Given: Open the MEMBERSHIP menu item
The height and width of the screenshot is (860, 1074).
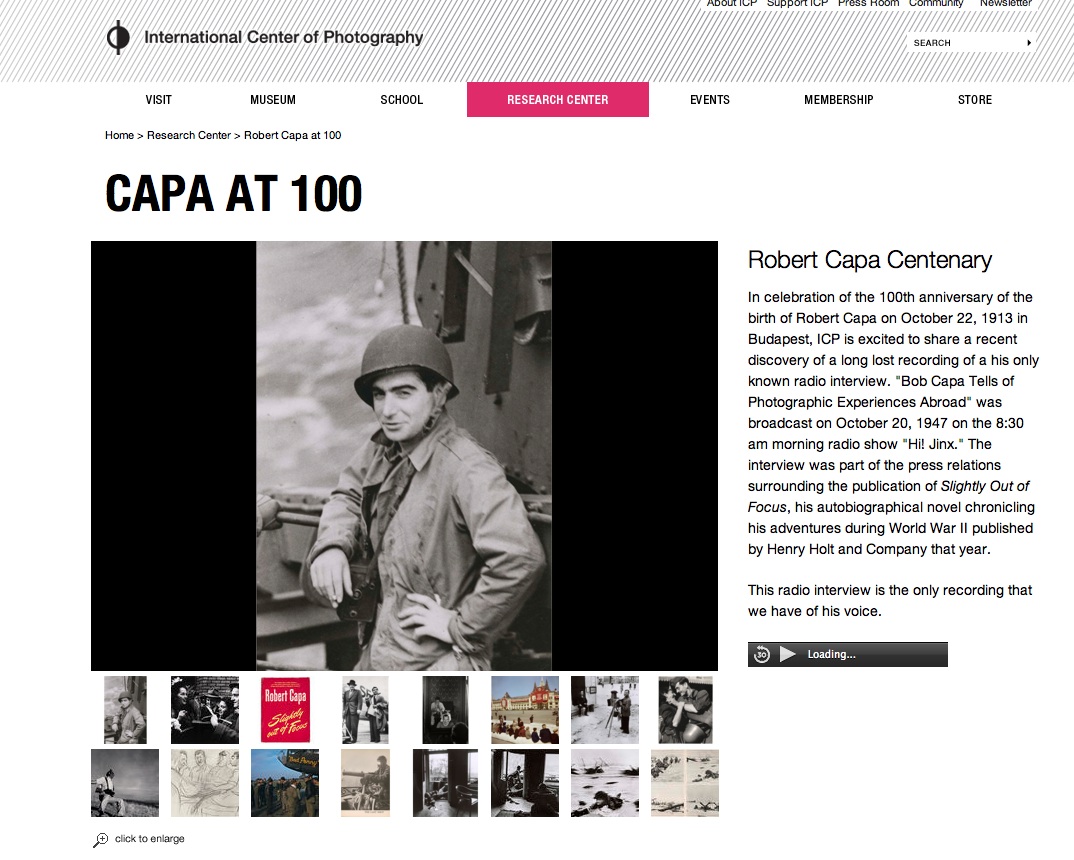Looking at the screenshot, I should pyautogui.click(x=839, y=99).
